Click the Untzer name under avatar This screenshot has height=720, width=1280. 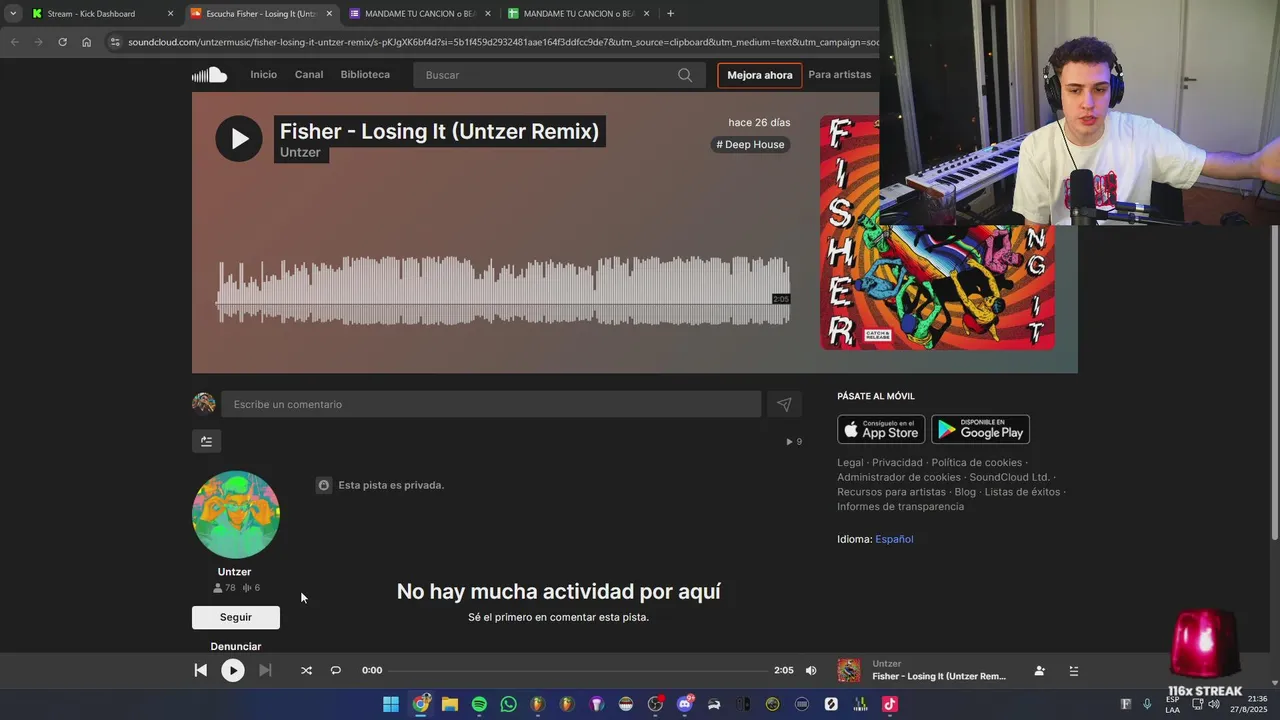pos(235,572)
